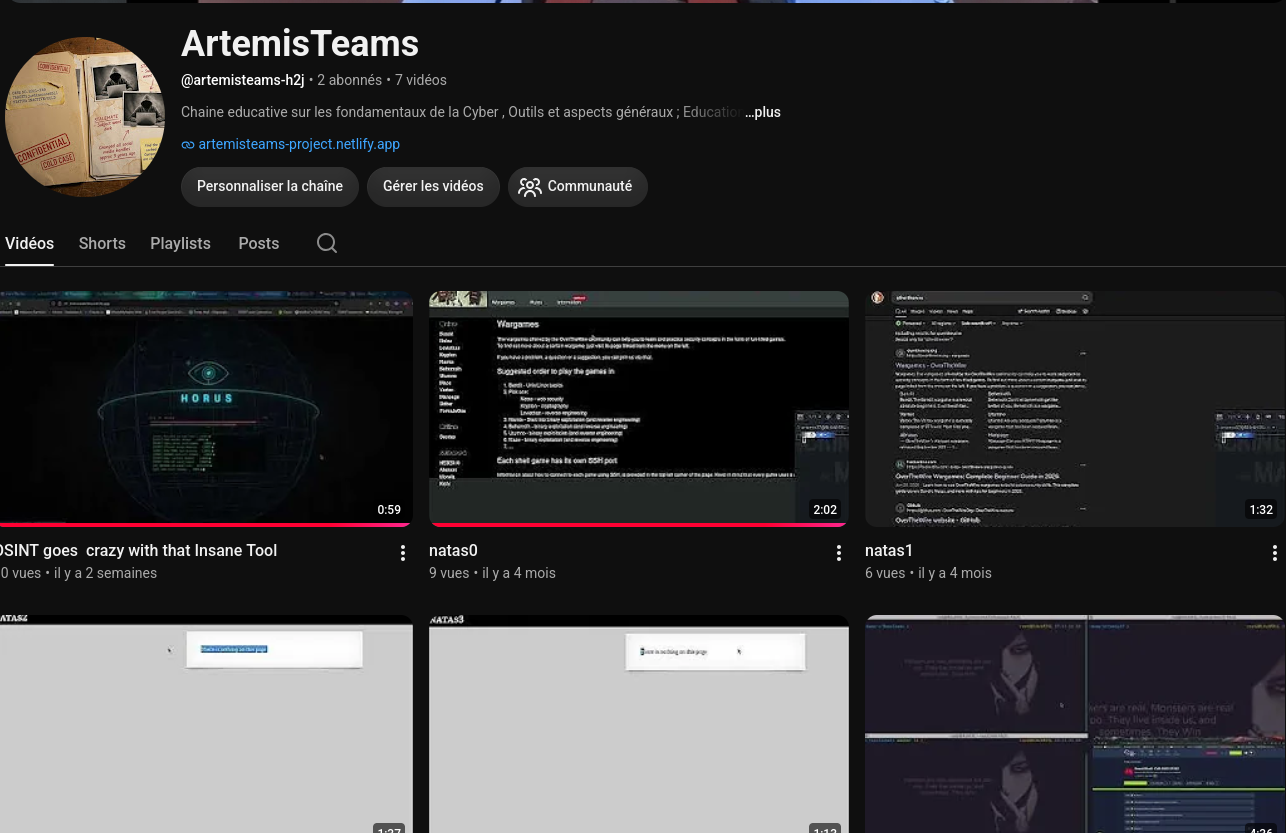Click the @artemisteams-h2j channel handle
Image resolution: width=1286 pixels, height=833 pixels.
(x=242, y=80)
